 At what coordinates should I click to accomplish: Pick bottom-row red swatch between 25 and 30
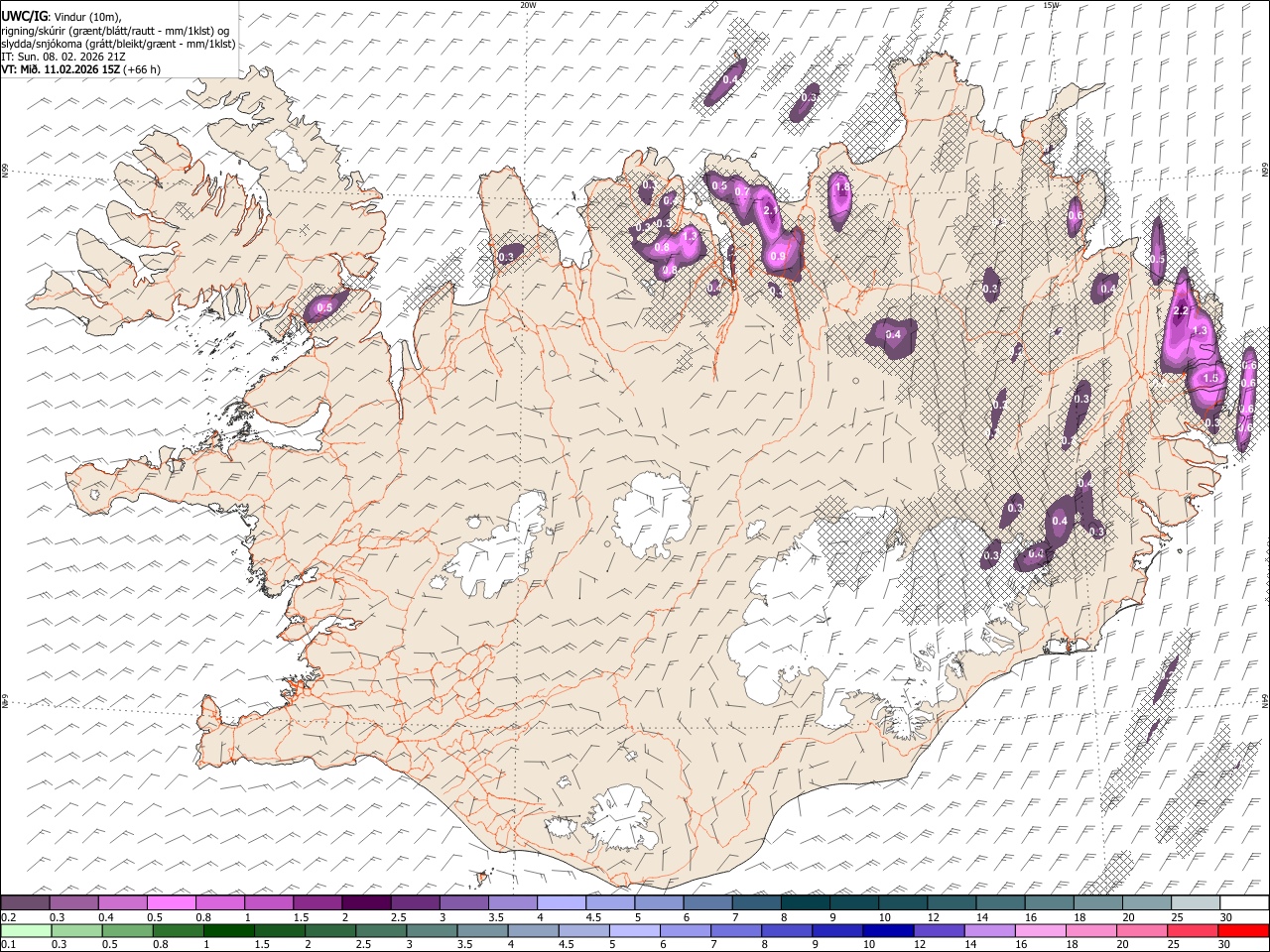[1192, 930]
